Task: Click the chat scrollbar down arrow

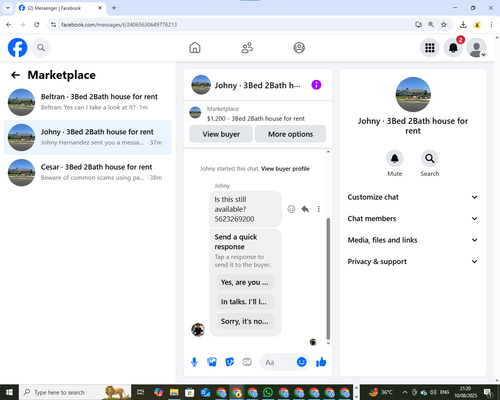Action: click(x=328, y=343)
